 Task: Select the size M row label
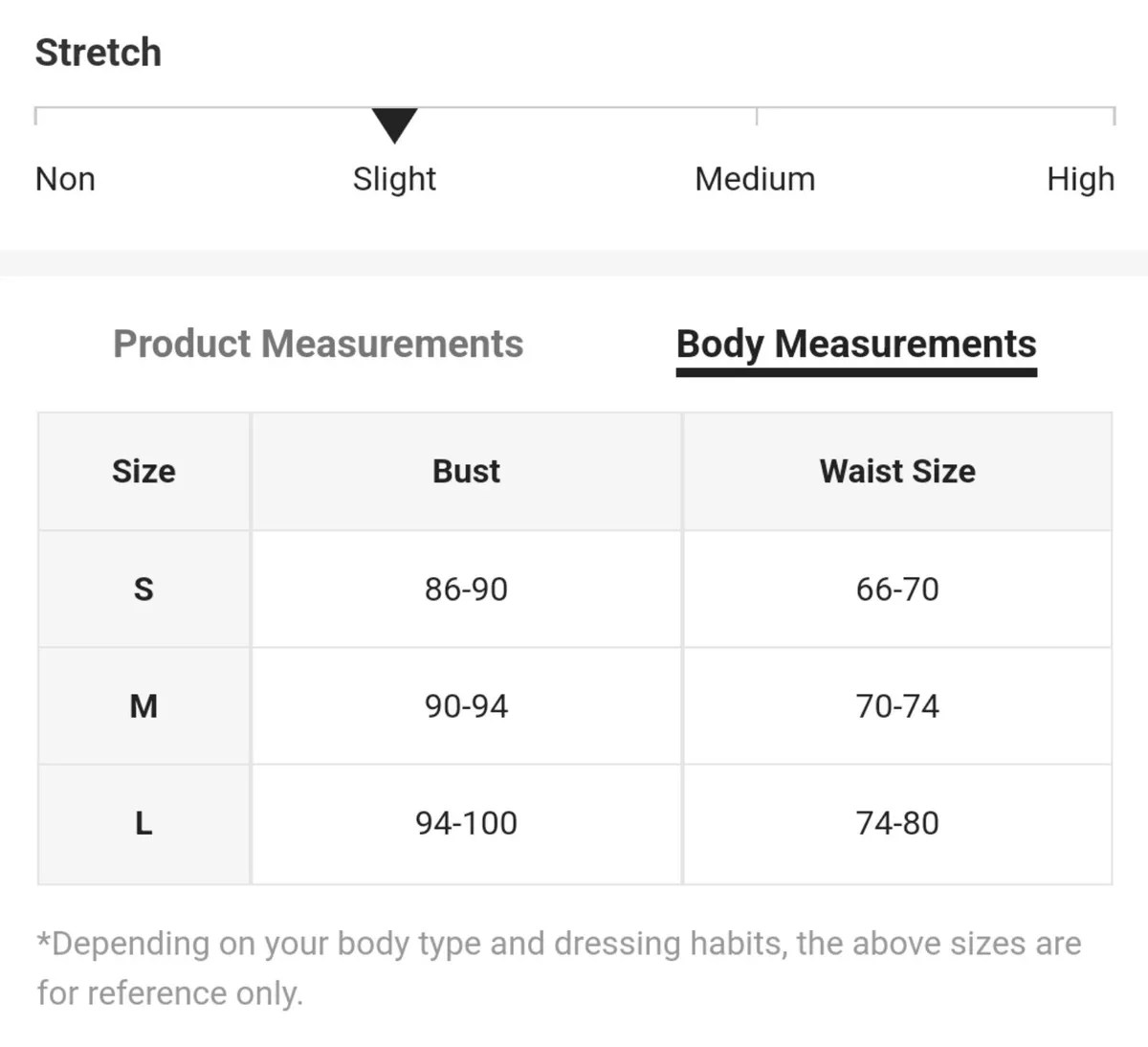[x=143, y=705]
